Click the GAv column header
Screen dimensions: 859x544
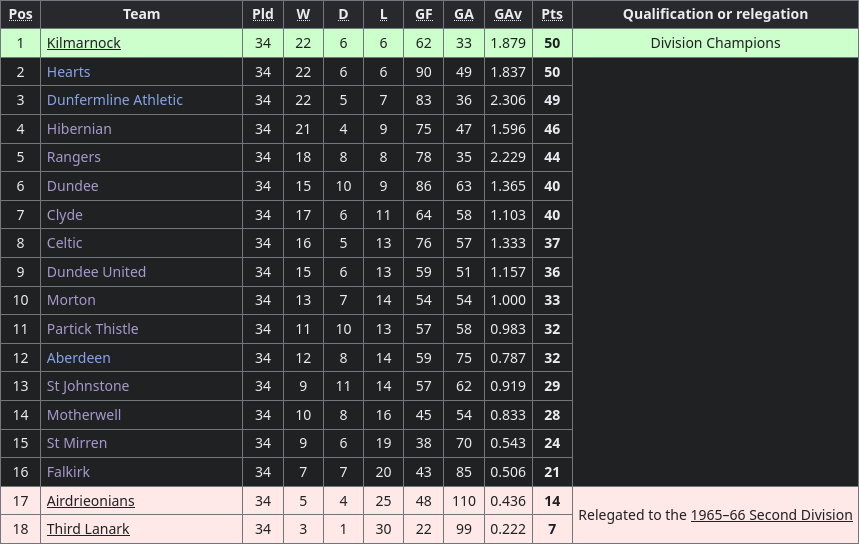[x=508, y=14]
